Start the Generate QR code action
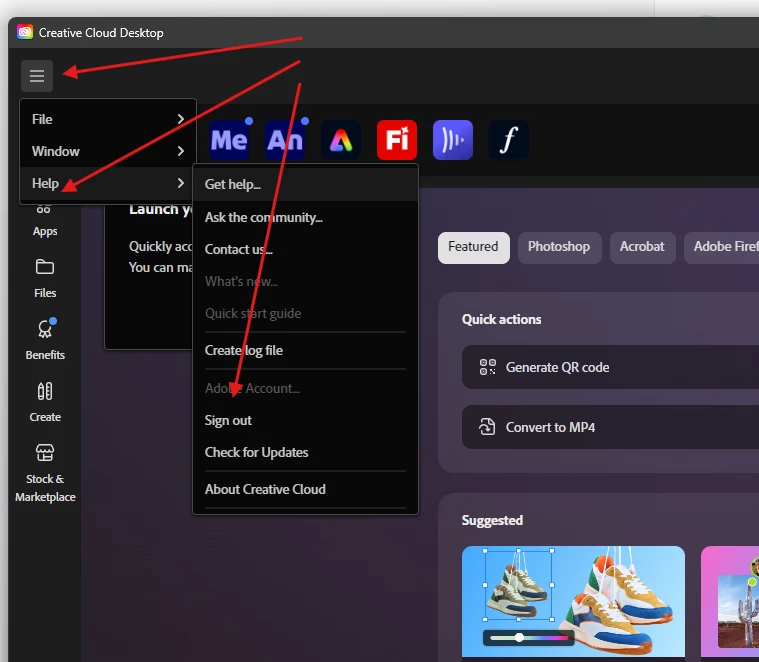Viewport: 759px width, 662px height. pos(610,367)
